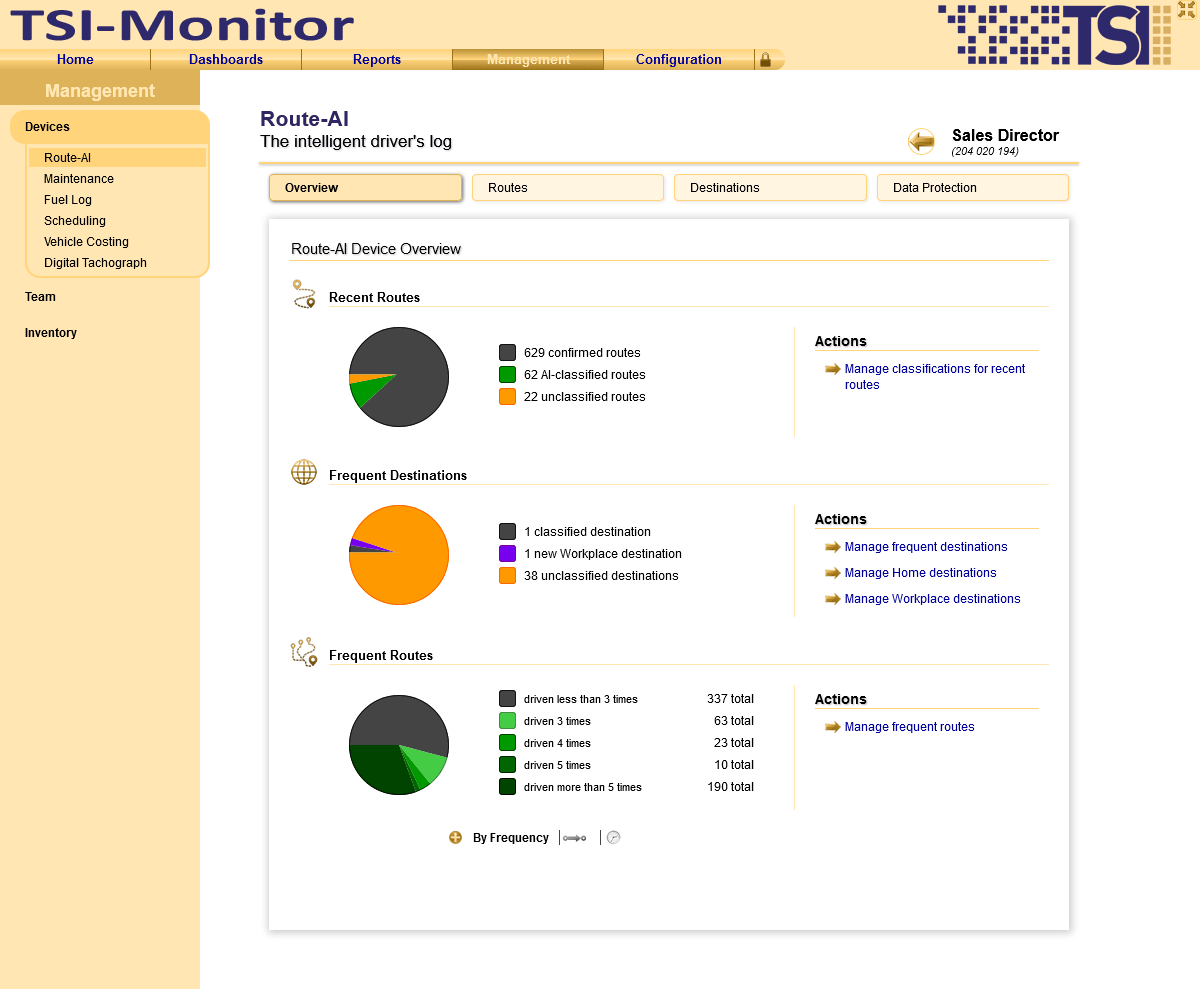Click the By Frequency view label

click(511, 838)
